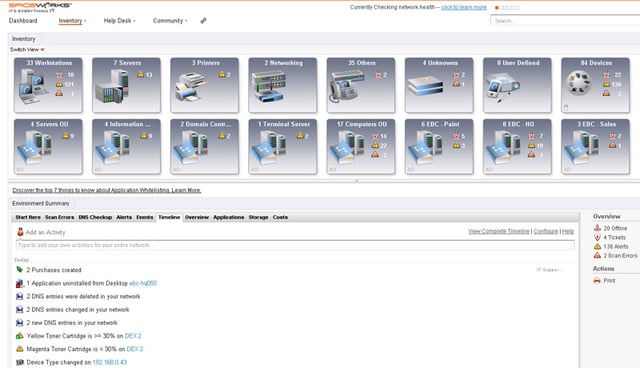Open the 6 EBC - Paint tile
The width and height of the screenshot is (640, 368).
click(439, 146)
